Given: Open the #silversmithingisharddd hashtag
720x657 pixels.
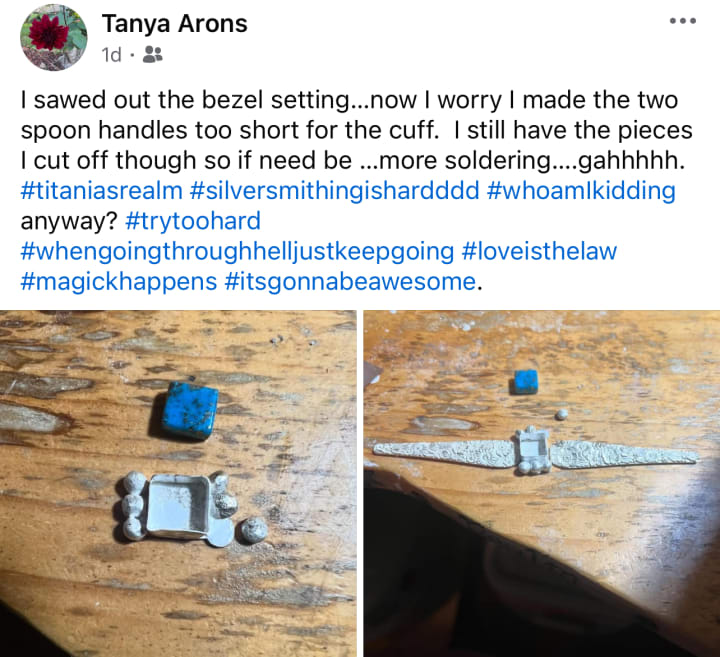Looking at the screenshot, I should tap(334, 191).
